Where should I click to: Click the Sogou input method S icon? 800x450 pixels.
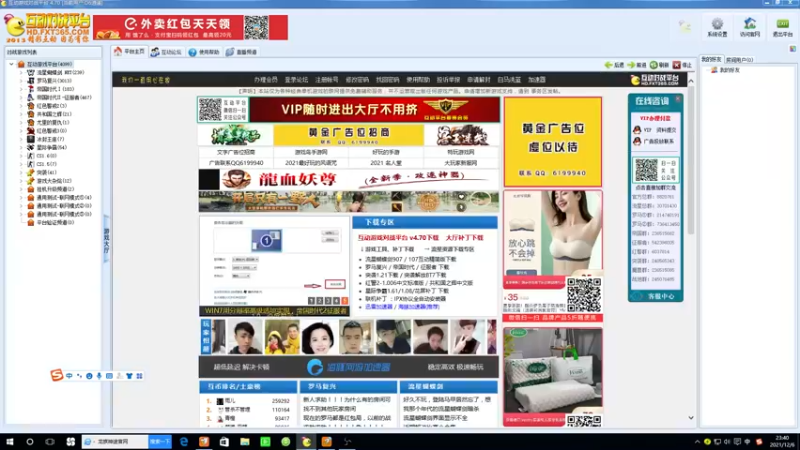56,376
